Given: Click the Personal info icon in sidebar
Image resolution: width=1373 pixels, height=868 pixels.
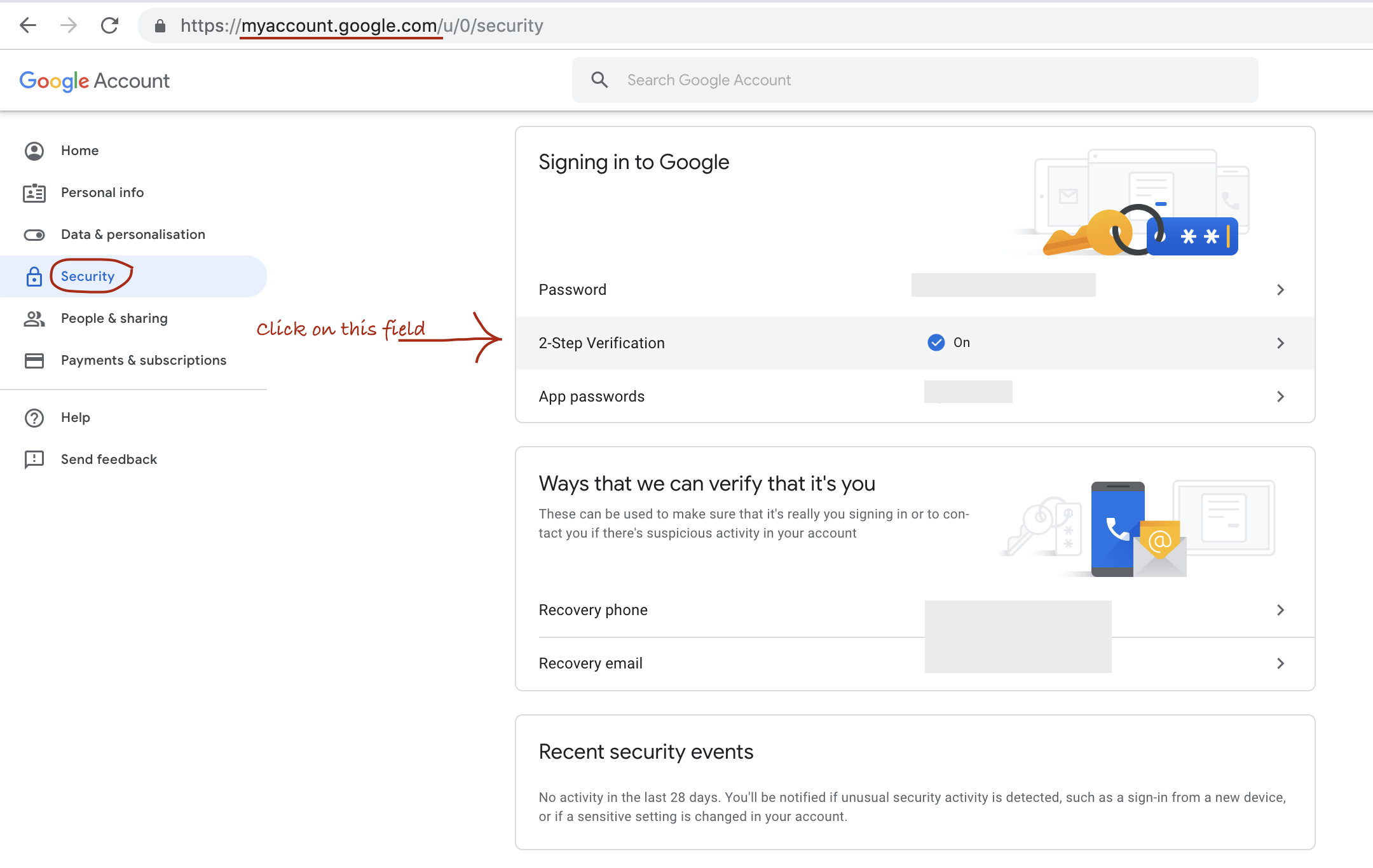Looking at the screenshot, I should pyautogui.click(x=34, y=192).
